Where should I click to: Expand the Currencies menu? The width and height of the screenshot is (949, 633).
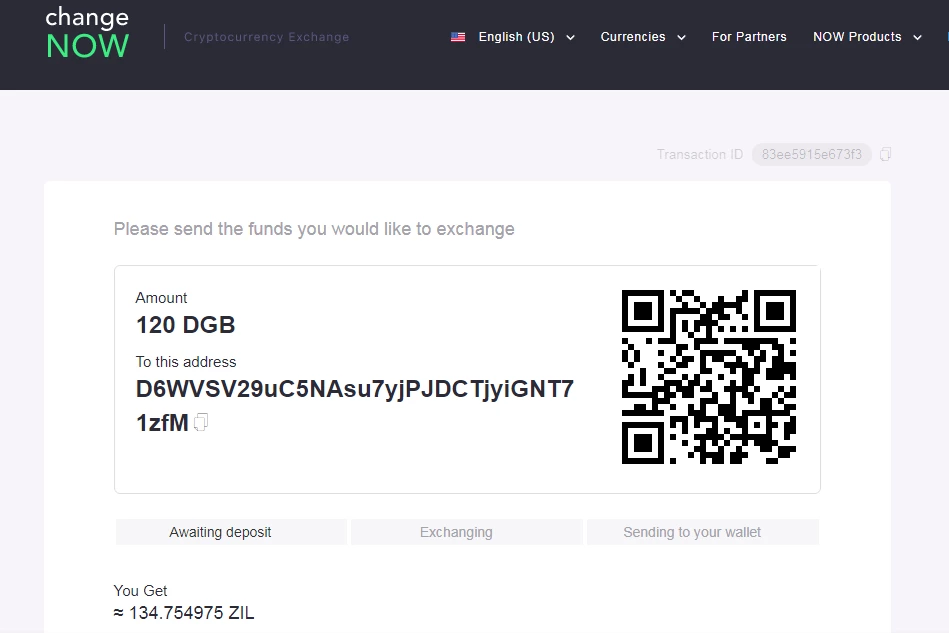642,37
